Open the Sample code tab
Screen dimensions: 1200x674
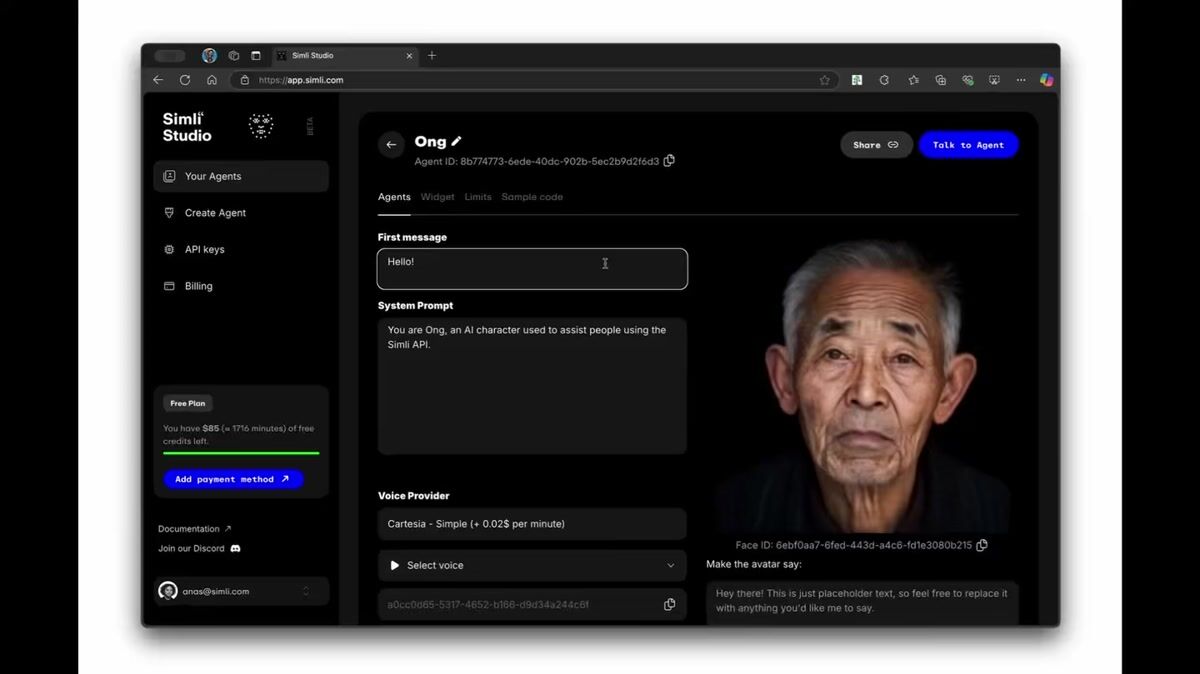pyautogui.click(x=532, y=197)
